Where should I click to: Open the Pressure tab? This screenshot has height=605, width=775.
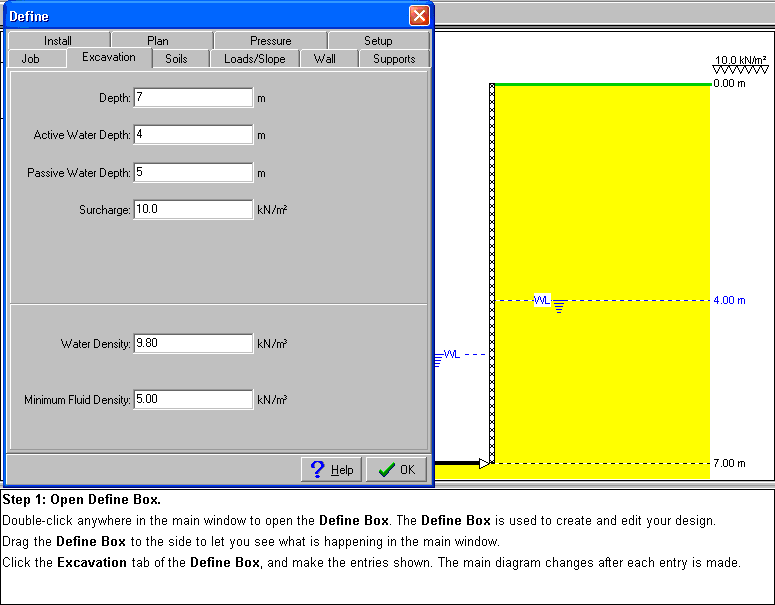click(270, 41)
